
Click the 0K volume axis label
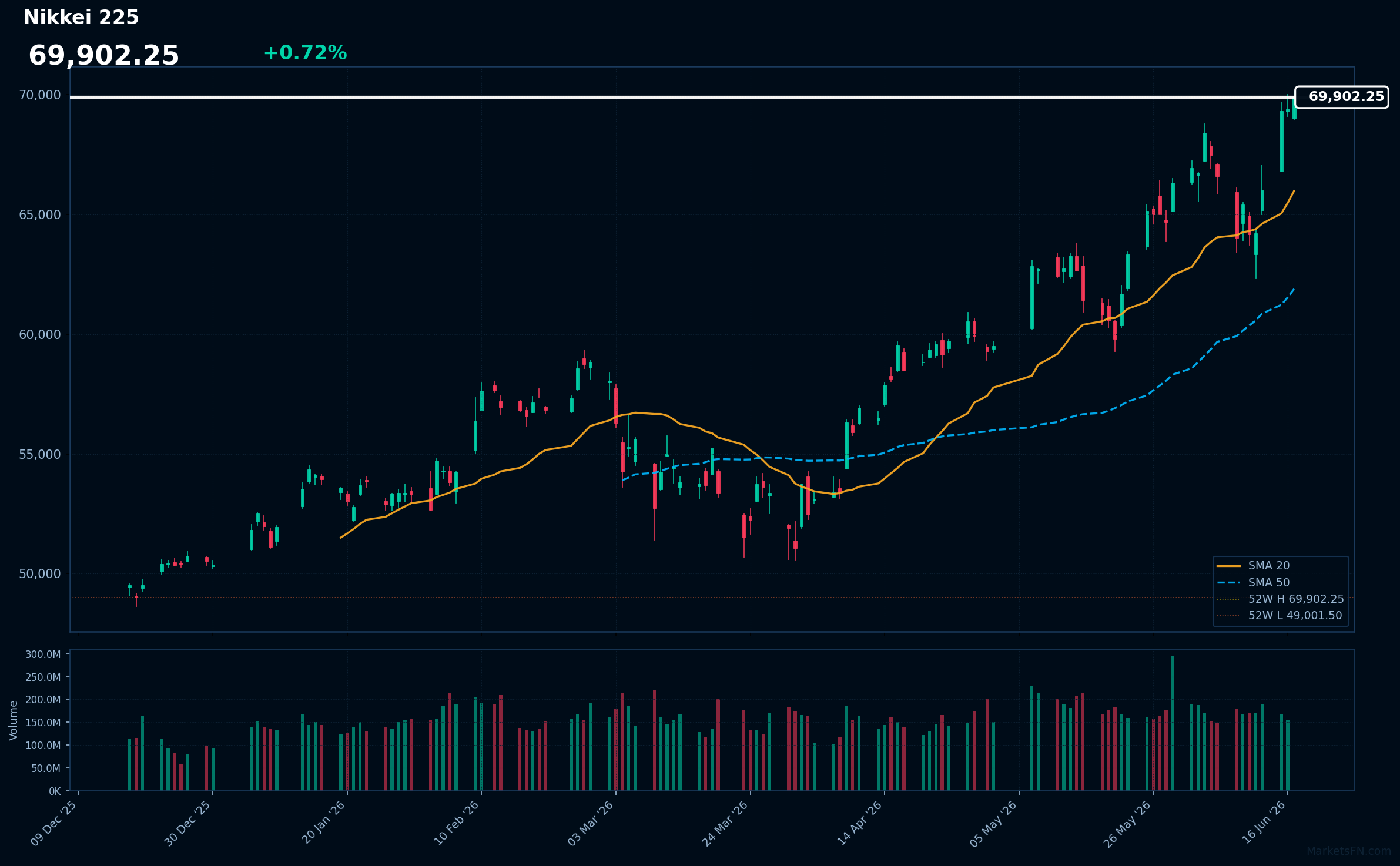coord(55,791)
